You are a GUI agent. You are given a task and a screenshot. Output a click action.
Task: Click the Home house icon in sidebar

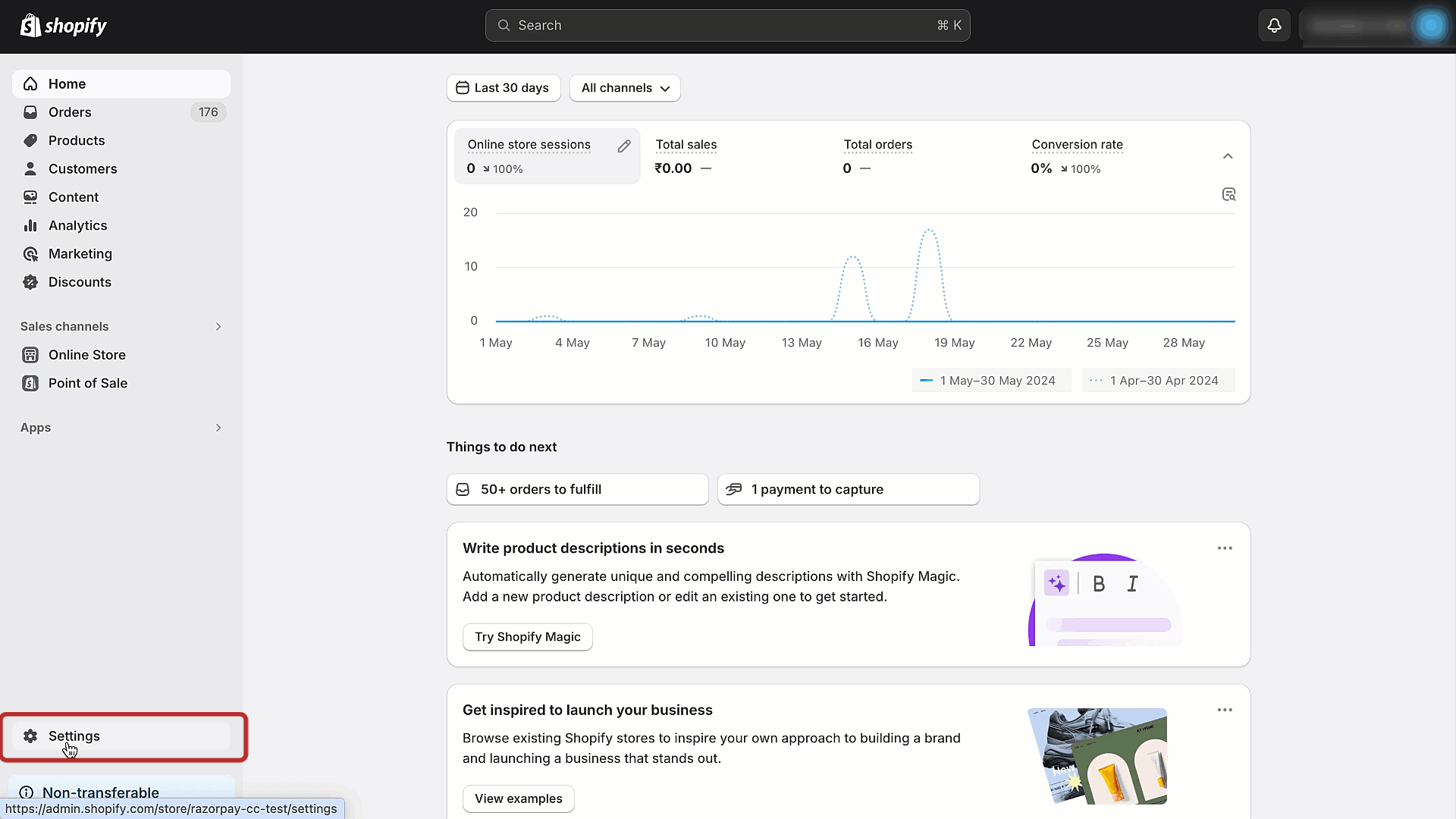[x=30, y=84]
